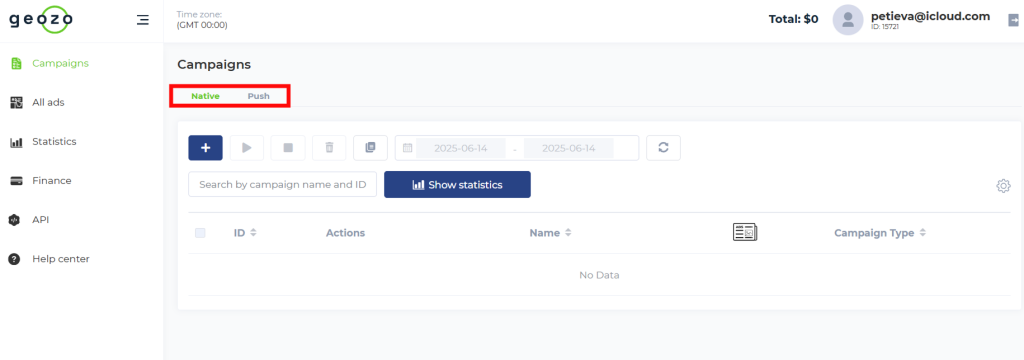The height and width of the screenshot is (360, 1024).
Task: Click the news ad preview column icon
Action: tap(744, 232)
